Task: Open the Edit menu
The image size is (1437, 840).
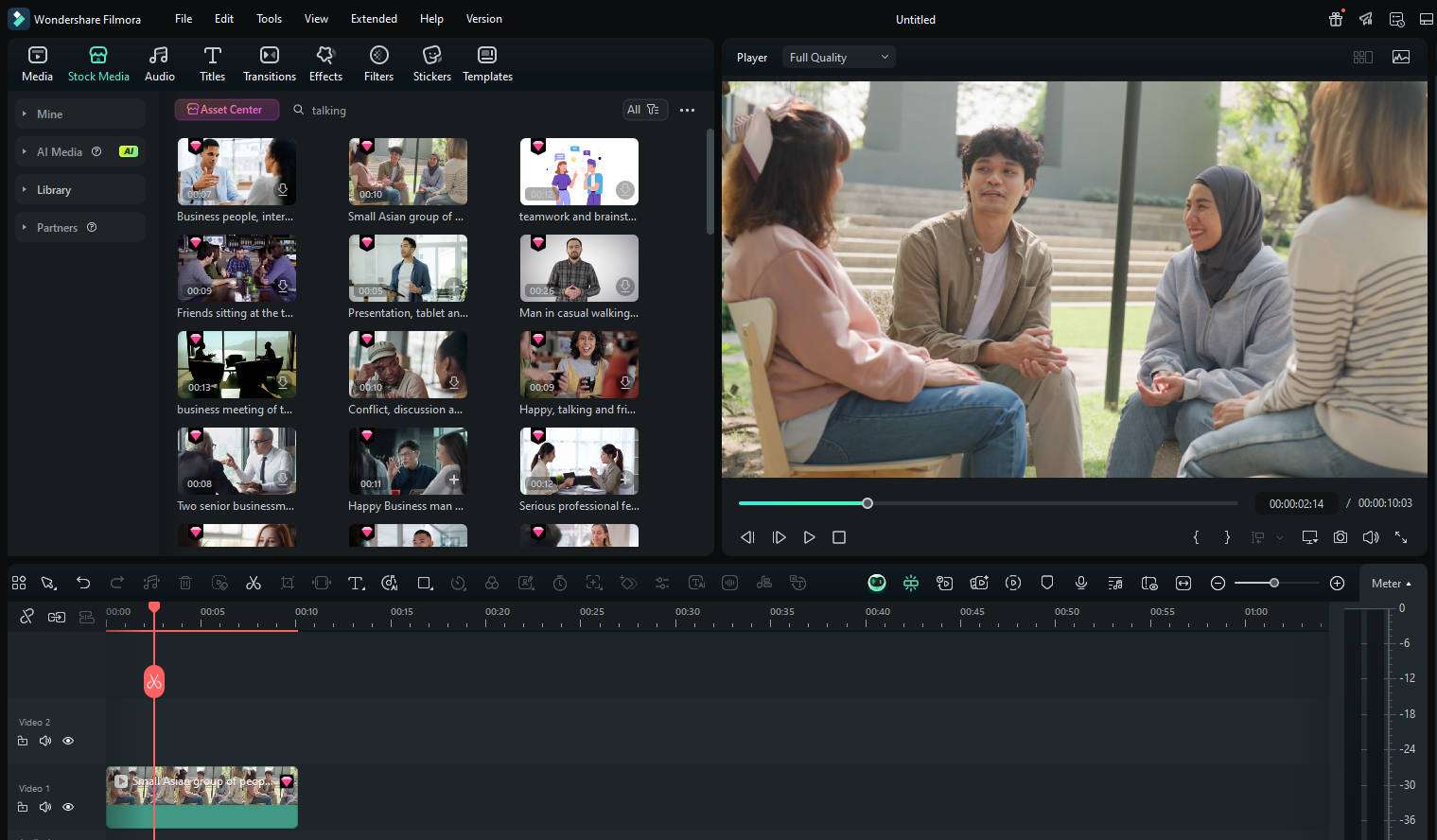Action: point(224,19)
